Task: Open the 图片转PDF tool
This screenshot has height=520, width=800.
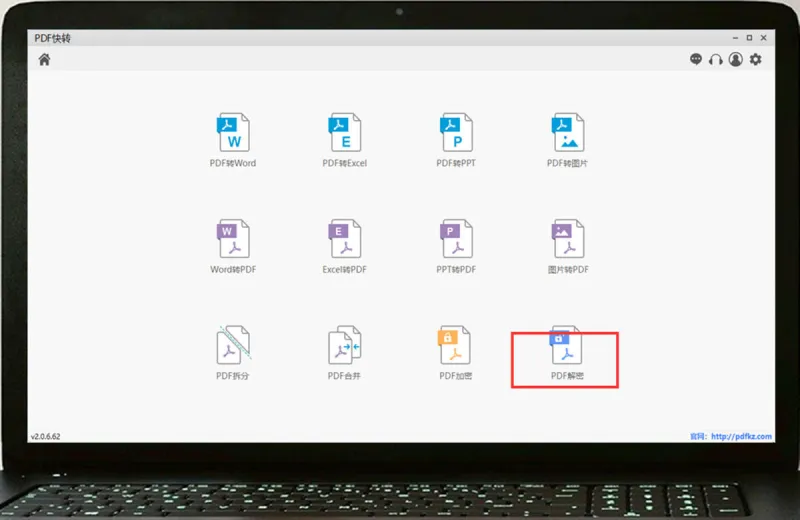Action: [568, 246]
